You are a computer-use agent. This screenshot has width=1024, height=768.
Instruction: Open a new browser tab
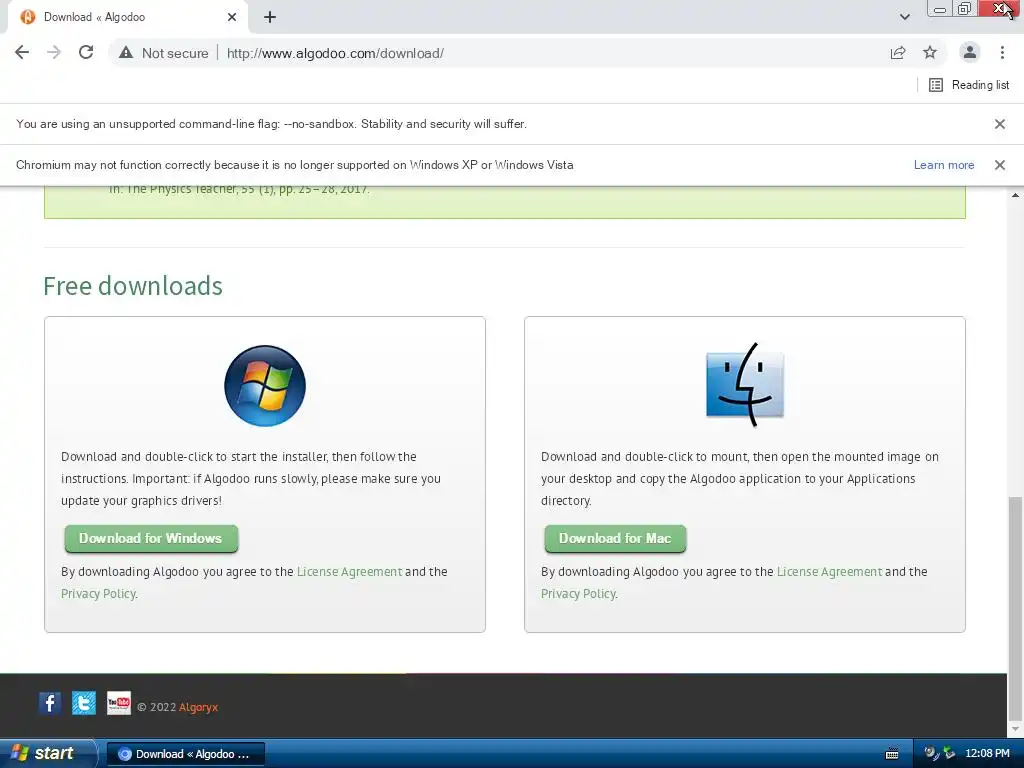(270, 17)
